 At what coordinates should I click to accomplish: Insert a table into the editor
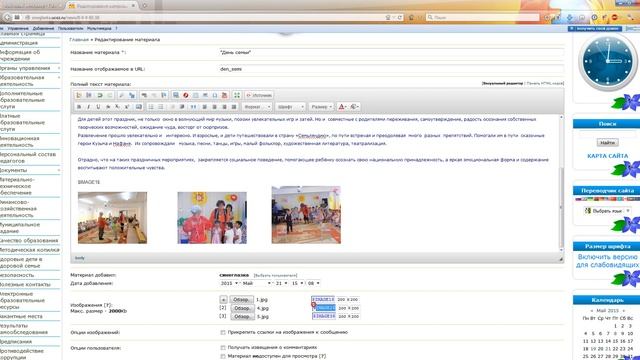coord(196,95)
